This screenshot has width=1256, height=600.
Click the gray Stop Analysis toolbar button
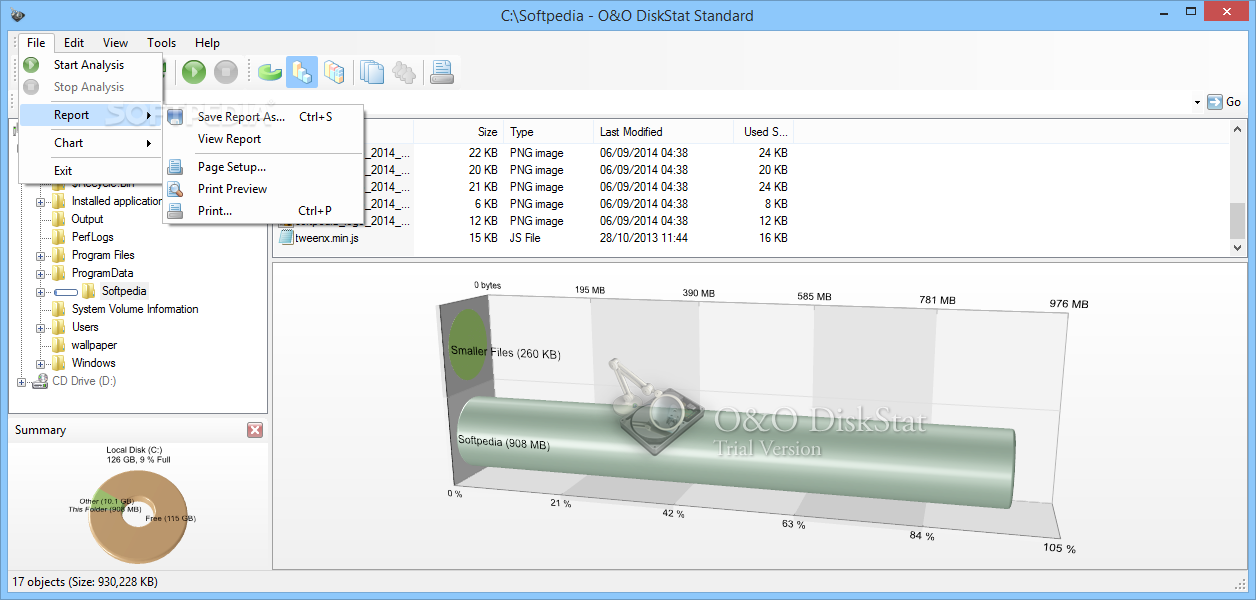click(226, 71)
